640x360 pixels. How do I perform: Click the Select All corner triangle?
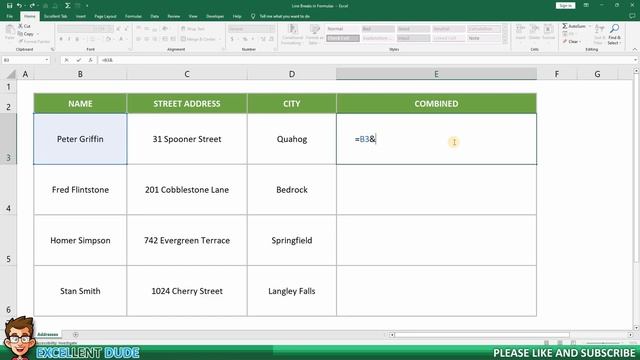[11, 74]
